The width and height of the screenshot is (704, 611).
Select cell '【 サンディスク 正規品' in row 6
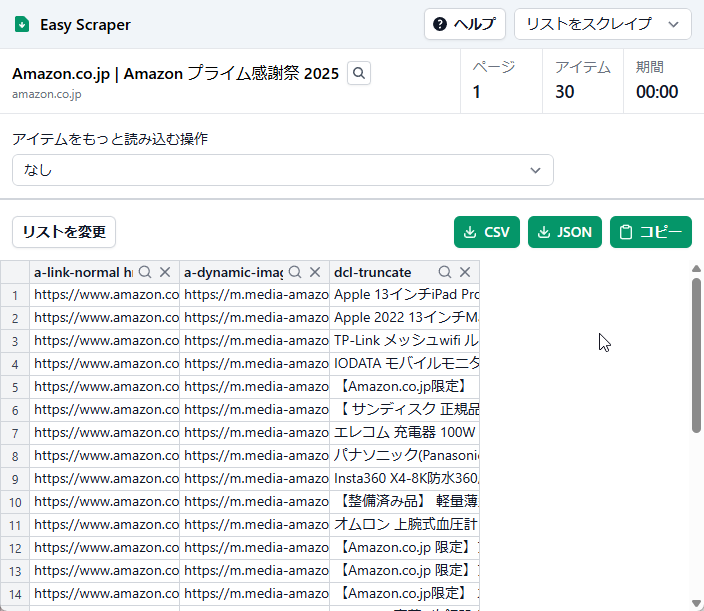(405, 410)
